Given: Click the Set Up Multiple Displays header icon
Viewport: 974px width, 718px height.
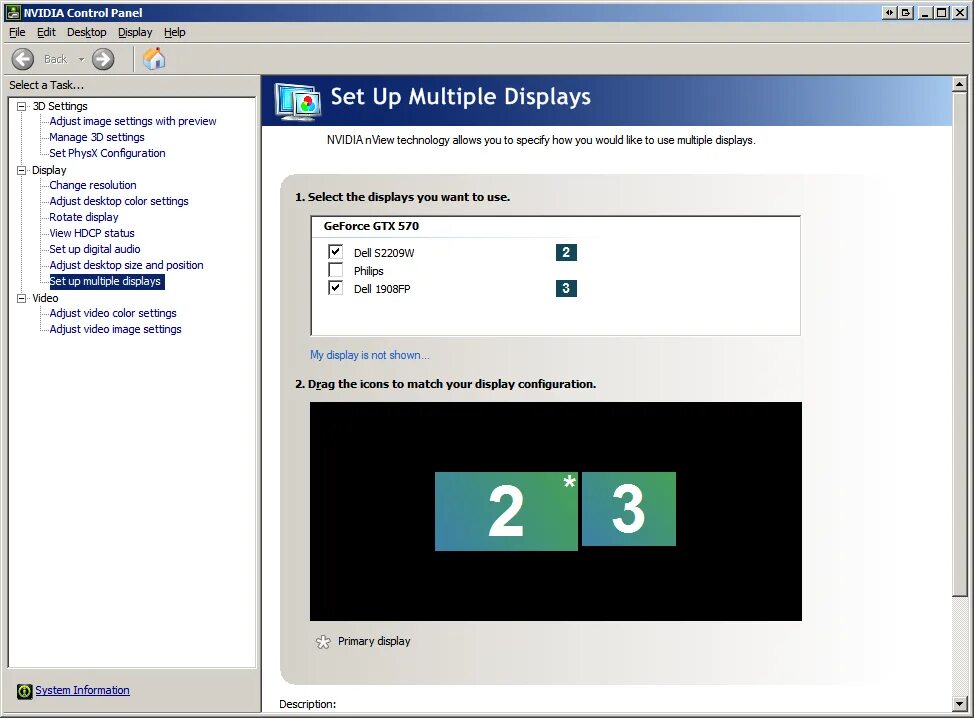Looking at the screenshot, I should (x=299, y=101).
